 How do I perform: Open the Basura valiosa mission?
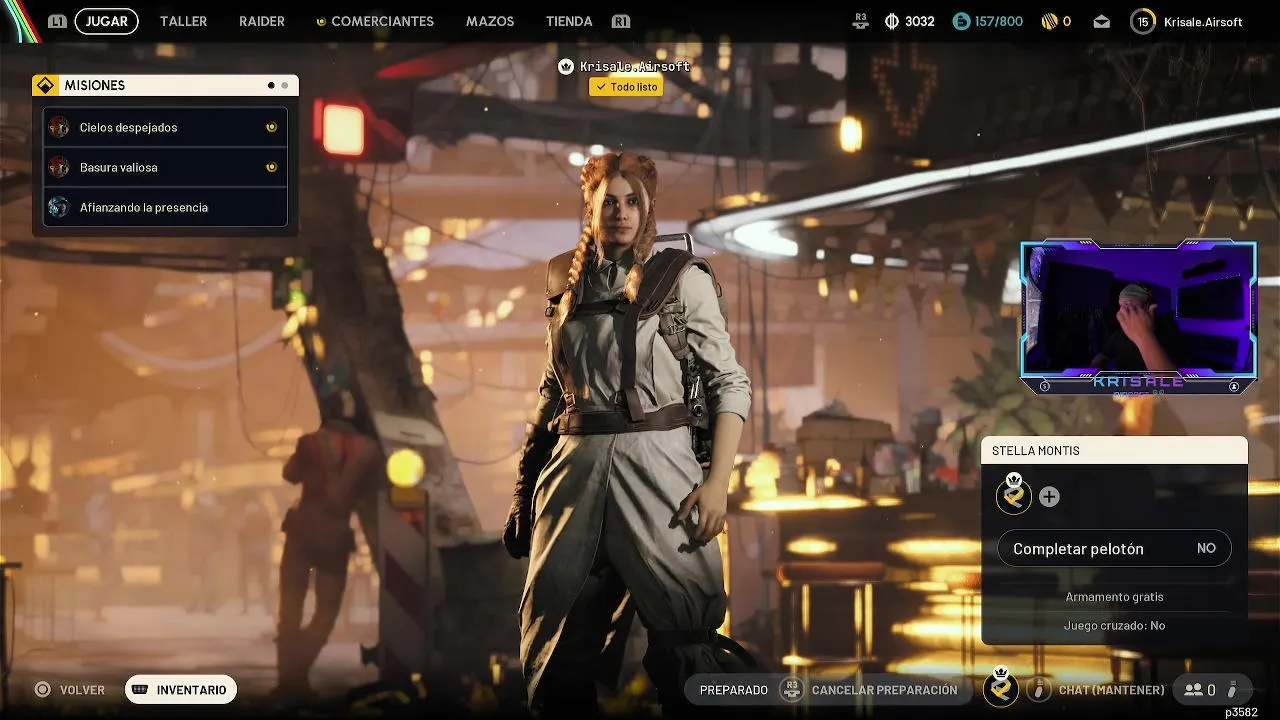[x=165, y=167]
